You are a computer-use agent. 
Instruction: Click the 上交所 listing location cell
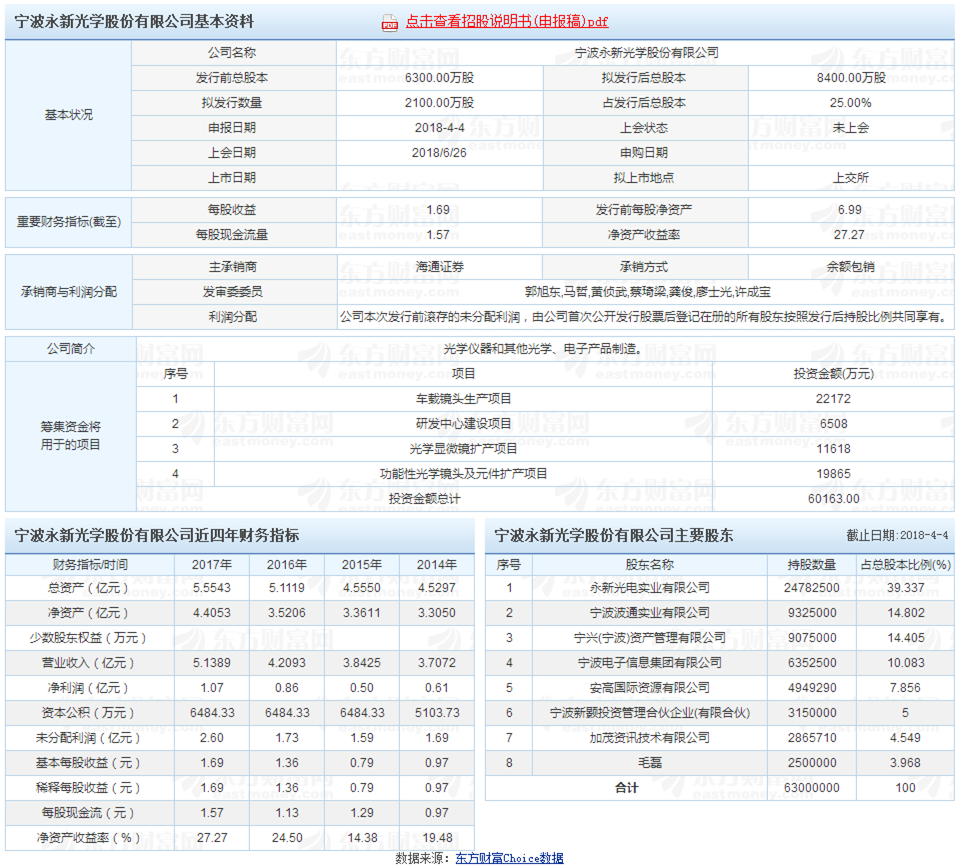point(851,177)
